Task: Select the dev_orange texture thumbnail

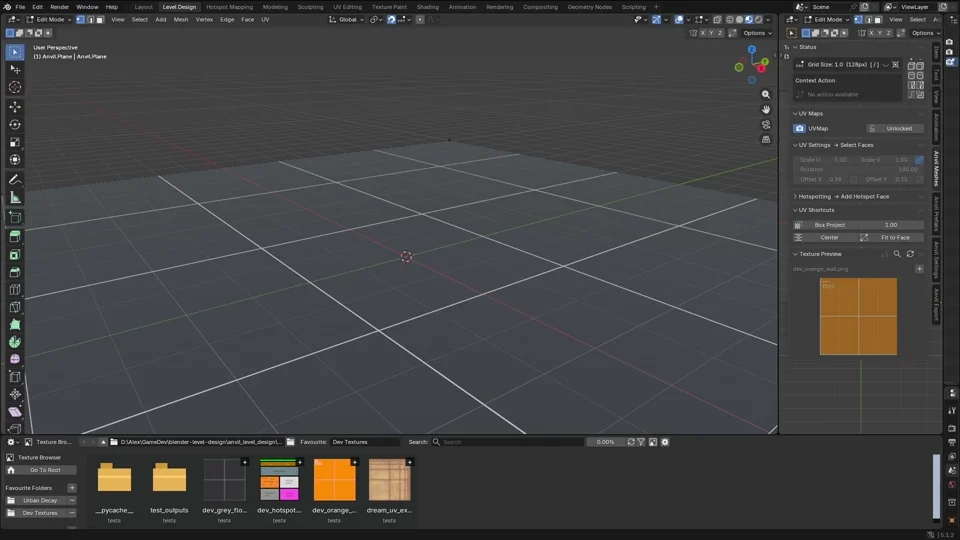Action: 334,480
